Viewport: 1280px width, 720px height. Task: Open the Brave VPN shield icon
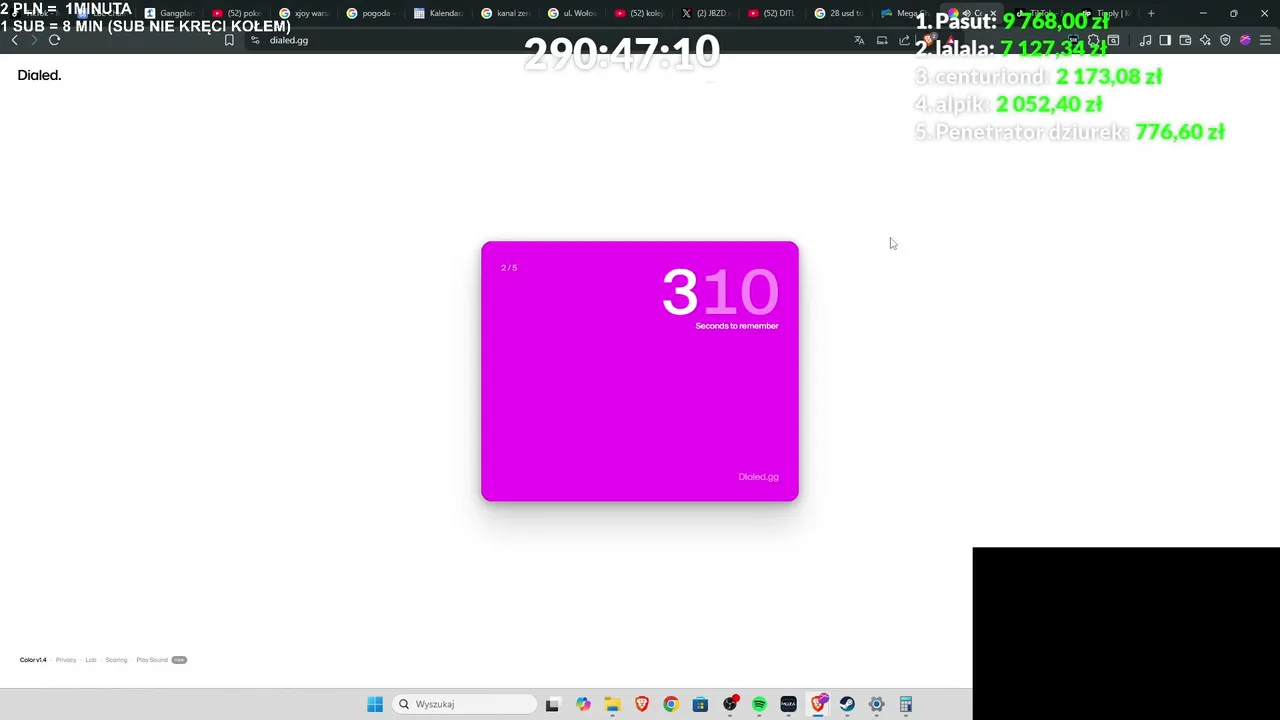pyautogui.click(x=1225, y=40)
